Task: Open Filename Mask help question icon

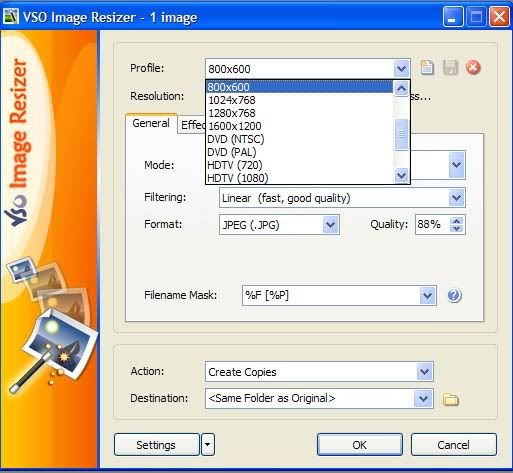Action: pos(454,295)
